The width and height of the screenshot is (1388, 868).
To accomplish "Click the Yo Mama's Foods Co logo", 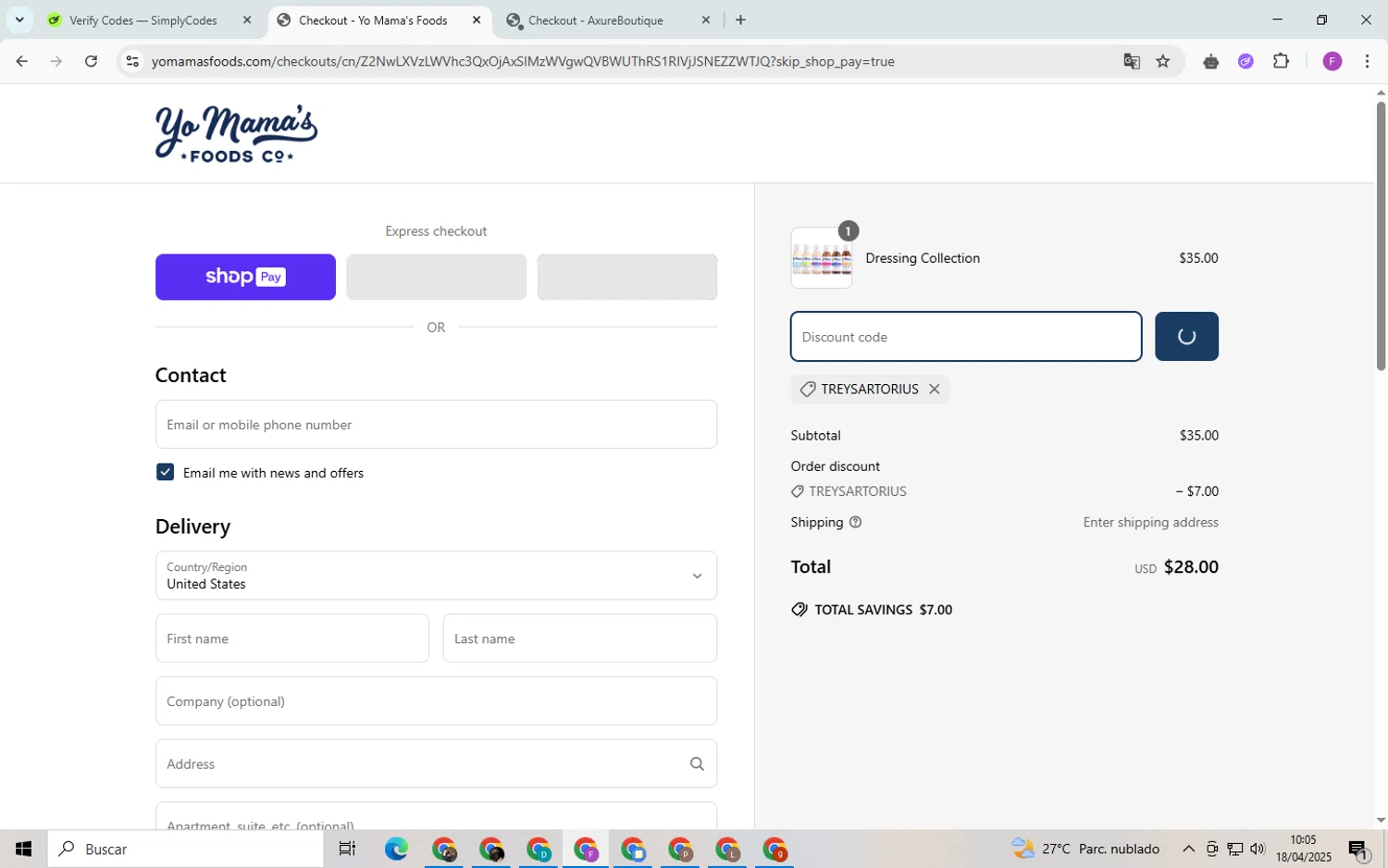I will coord(236,133).
